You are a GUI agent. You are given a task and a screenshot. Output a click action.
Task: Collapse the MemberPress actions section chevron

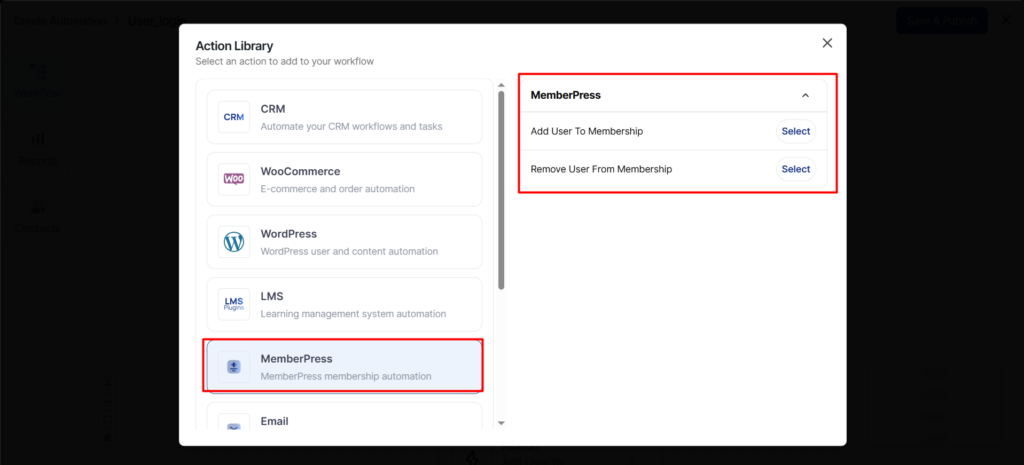pyautogui.click(x=806, y=95)
